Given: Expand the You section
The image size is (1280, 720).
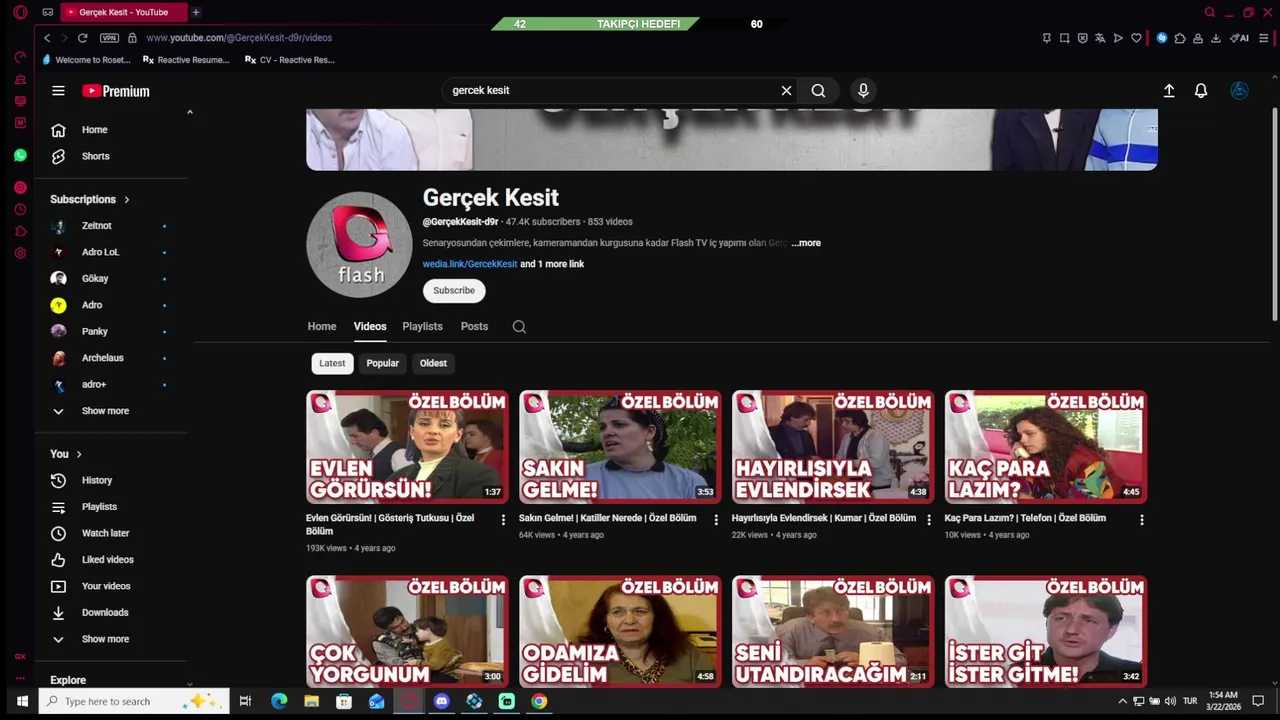Looking at the screenshot, I should coord(66,454).
